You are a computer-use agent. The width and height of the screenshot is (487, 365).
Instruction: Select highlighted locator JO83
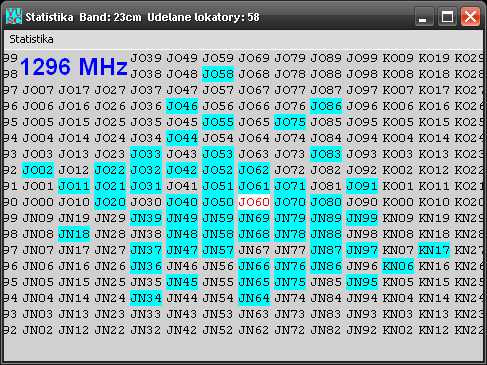326,154
